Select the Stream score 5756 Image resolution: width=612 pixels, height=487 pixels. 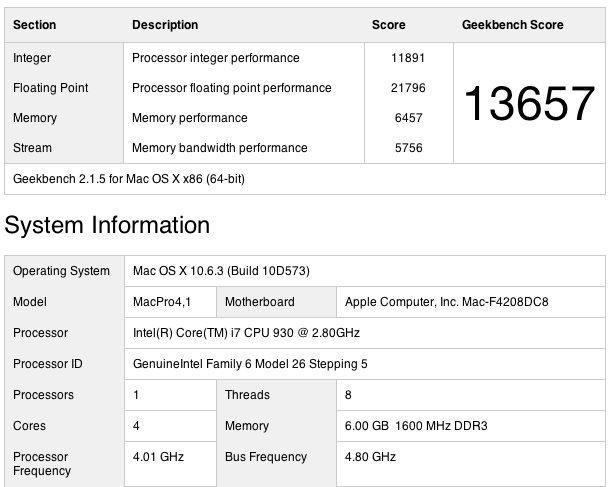pyautogui.click(x=408, y=148)
